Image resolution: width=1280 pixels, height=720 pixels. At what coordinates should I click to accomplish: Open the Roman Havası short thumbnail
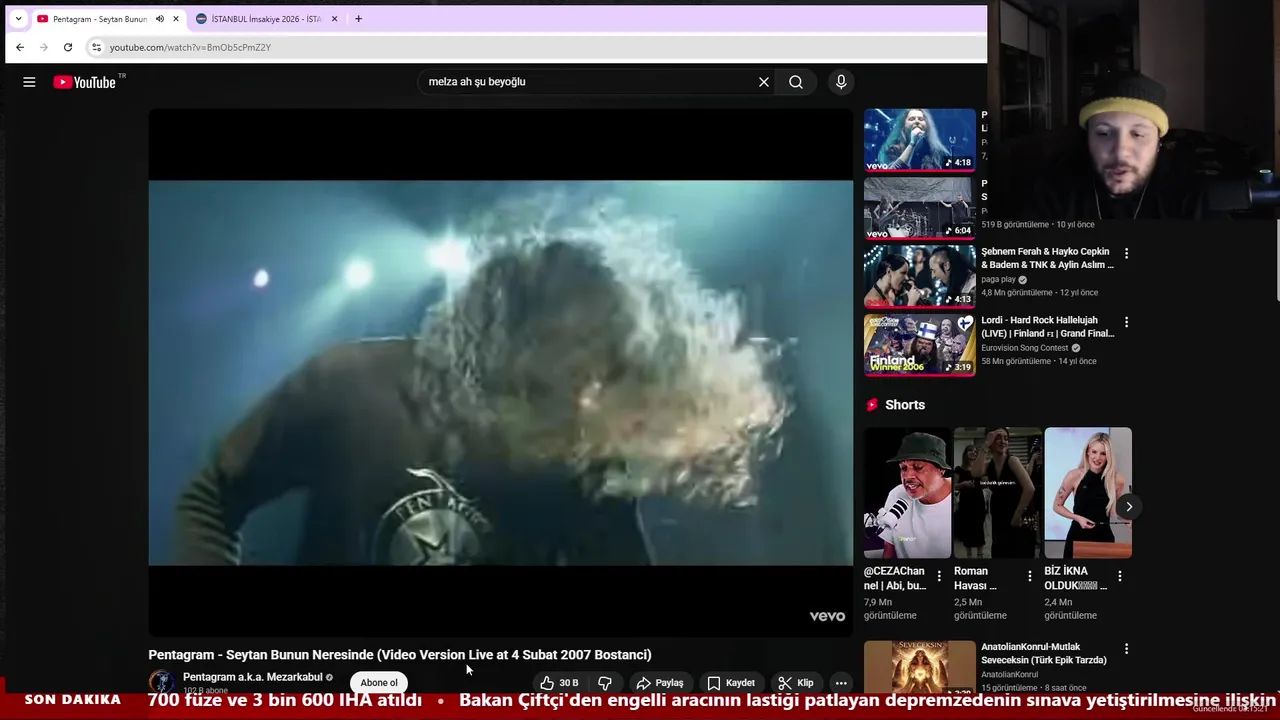(997, 493)
